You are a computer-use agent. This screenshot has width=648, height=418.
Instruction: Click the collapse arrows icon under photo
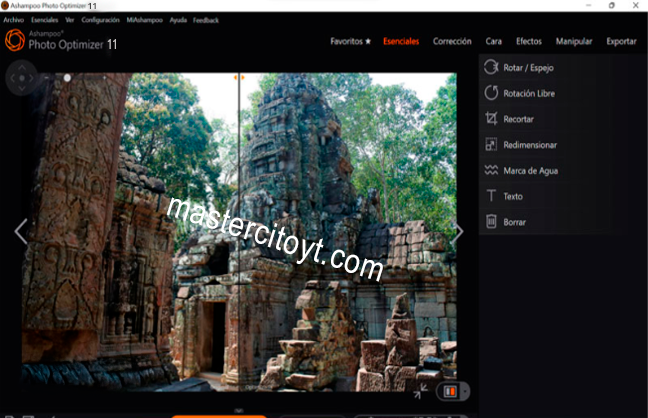pos(421,391)
